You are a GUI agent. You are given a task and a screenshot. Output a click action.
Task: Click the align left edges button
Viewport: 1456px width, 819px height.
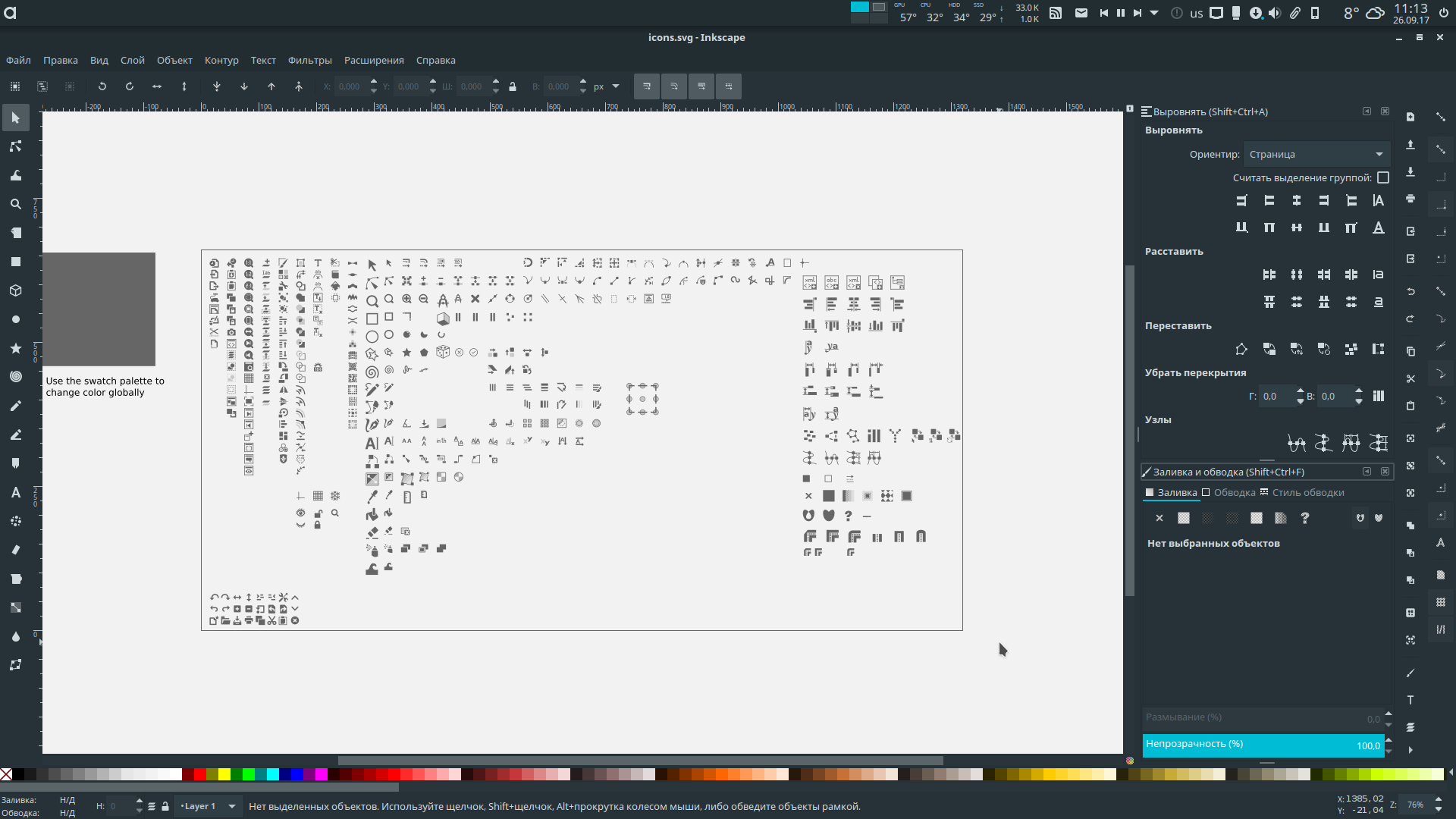(1269, 200)
